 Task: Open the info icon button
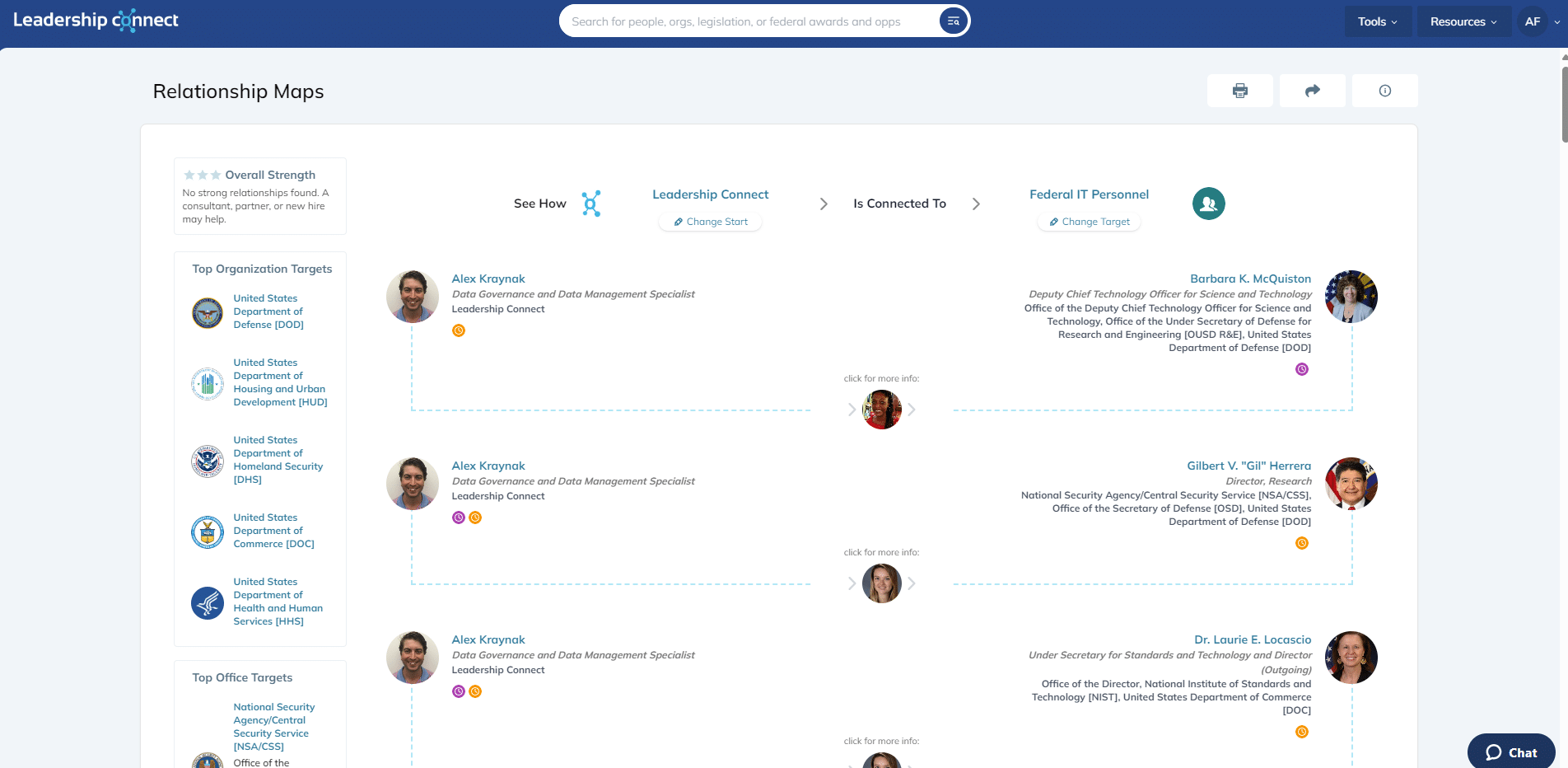1385,91
